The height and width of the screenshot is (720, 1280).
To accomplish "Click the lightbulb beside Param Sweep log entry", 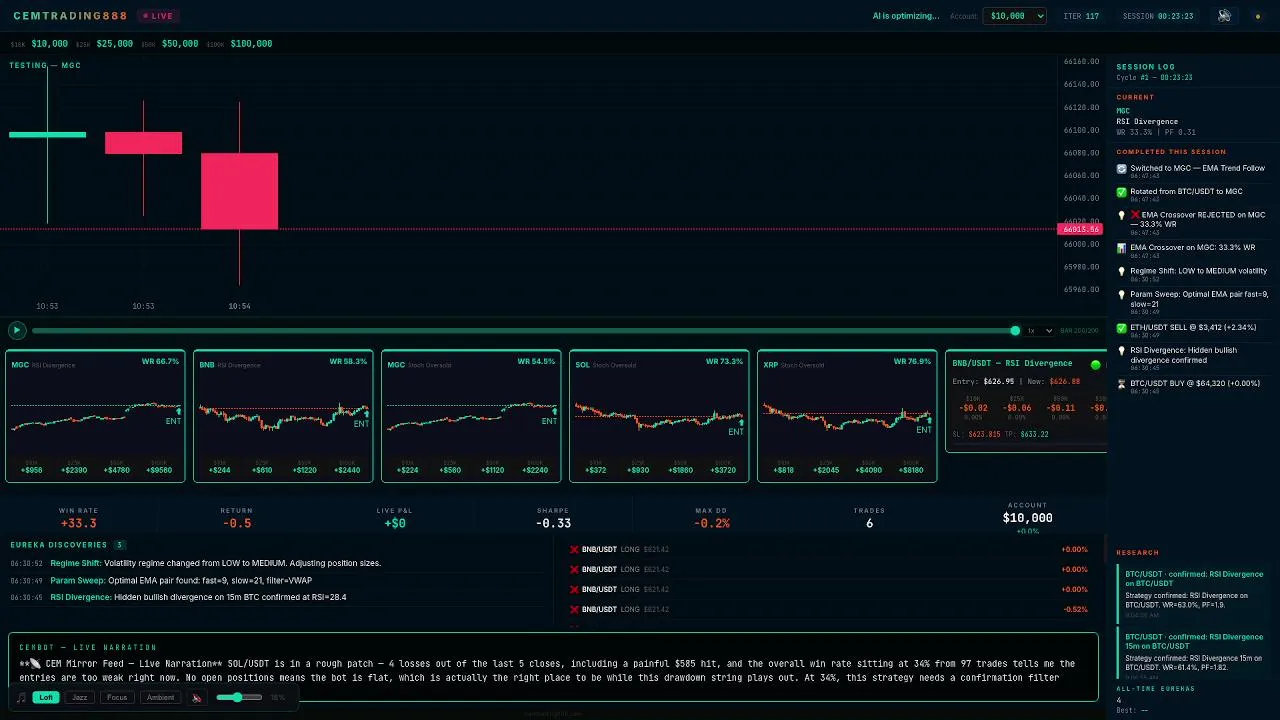I will click(1122, 295).
